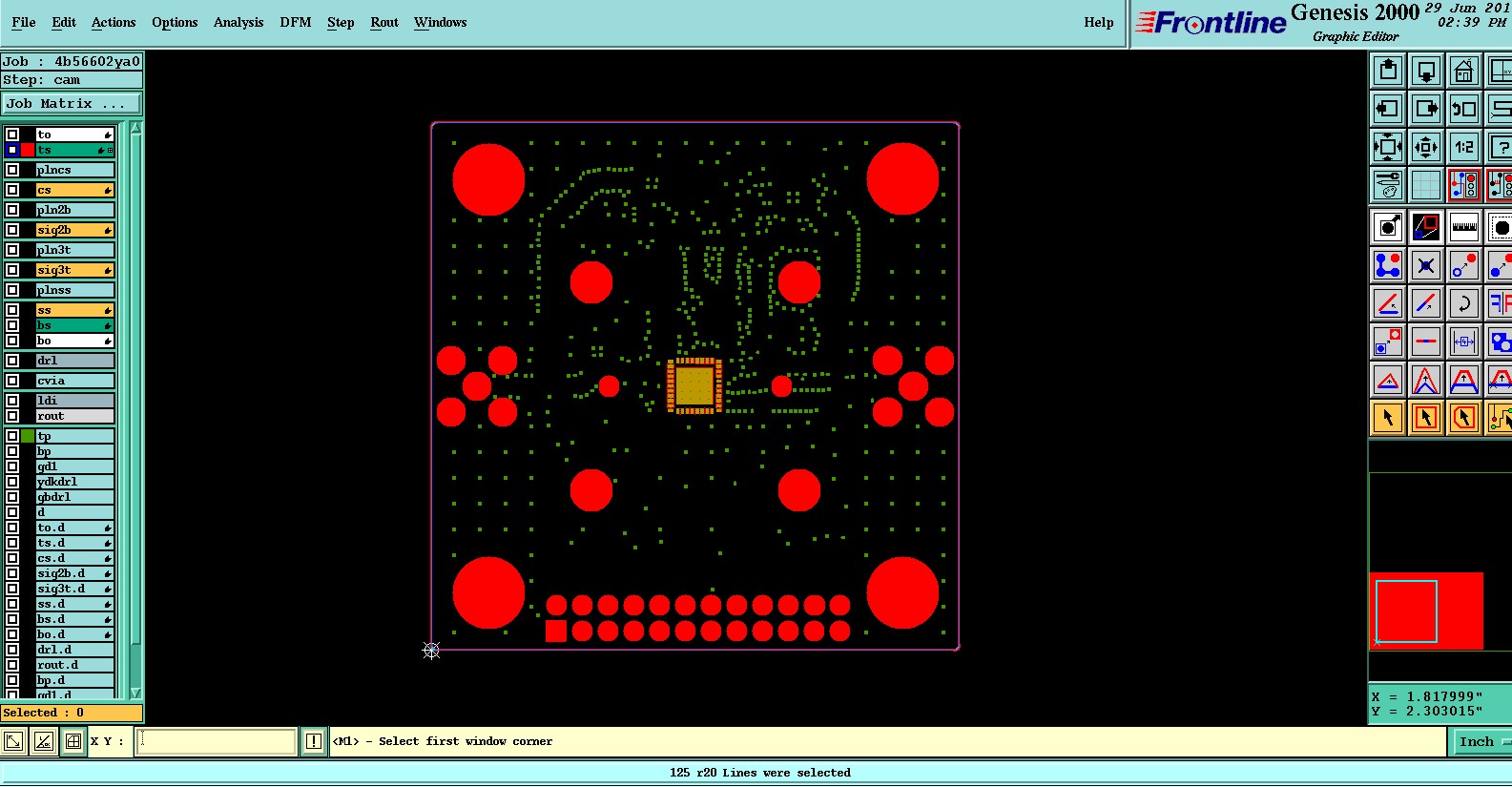Select the polygon-framed pointer selection tool

point(1464,418)
